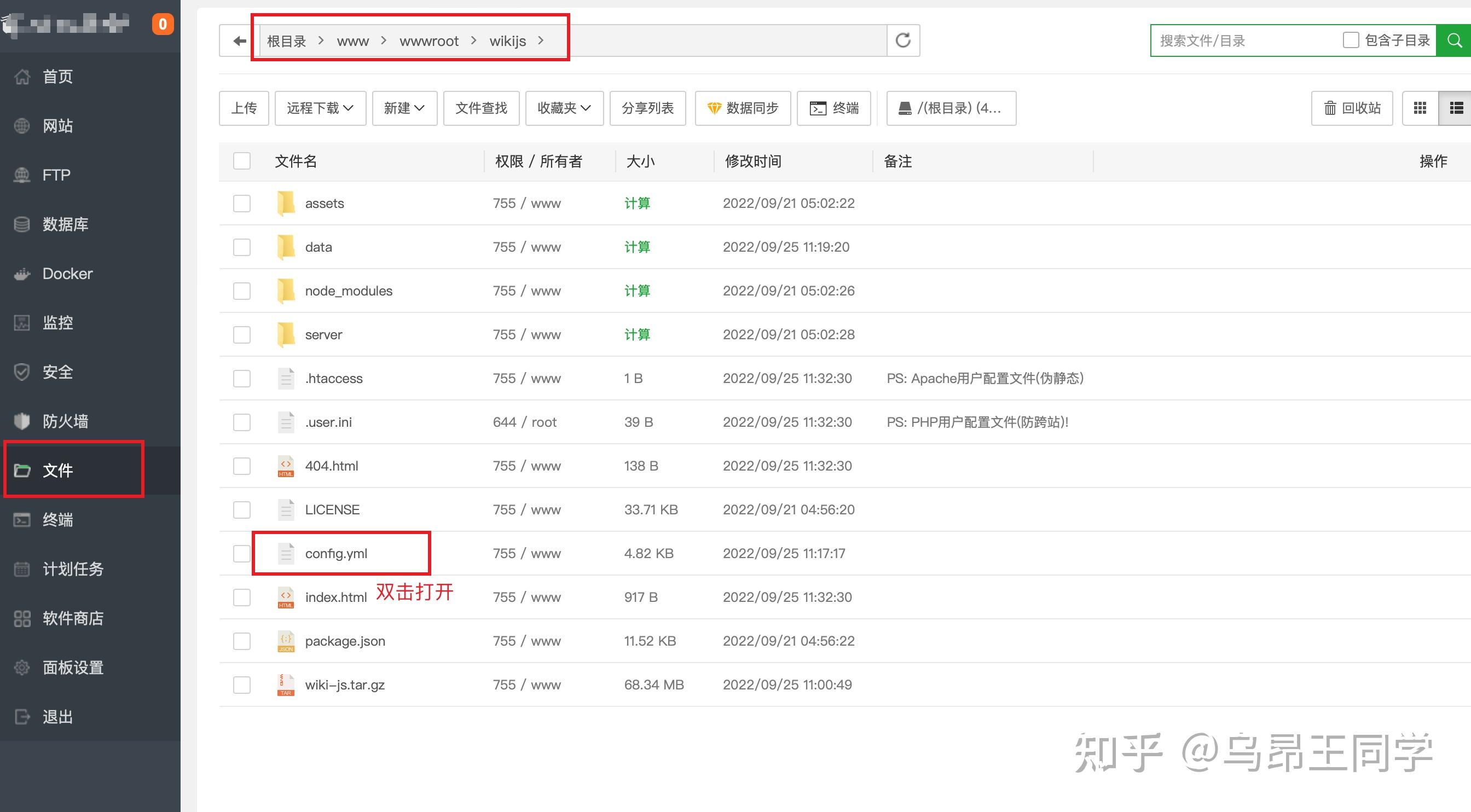
Task: Open the 软件商店 menu item
Action: (x=73, y=618)
